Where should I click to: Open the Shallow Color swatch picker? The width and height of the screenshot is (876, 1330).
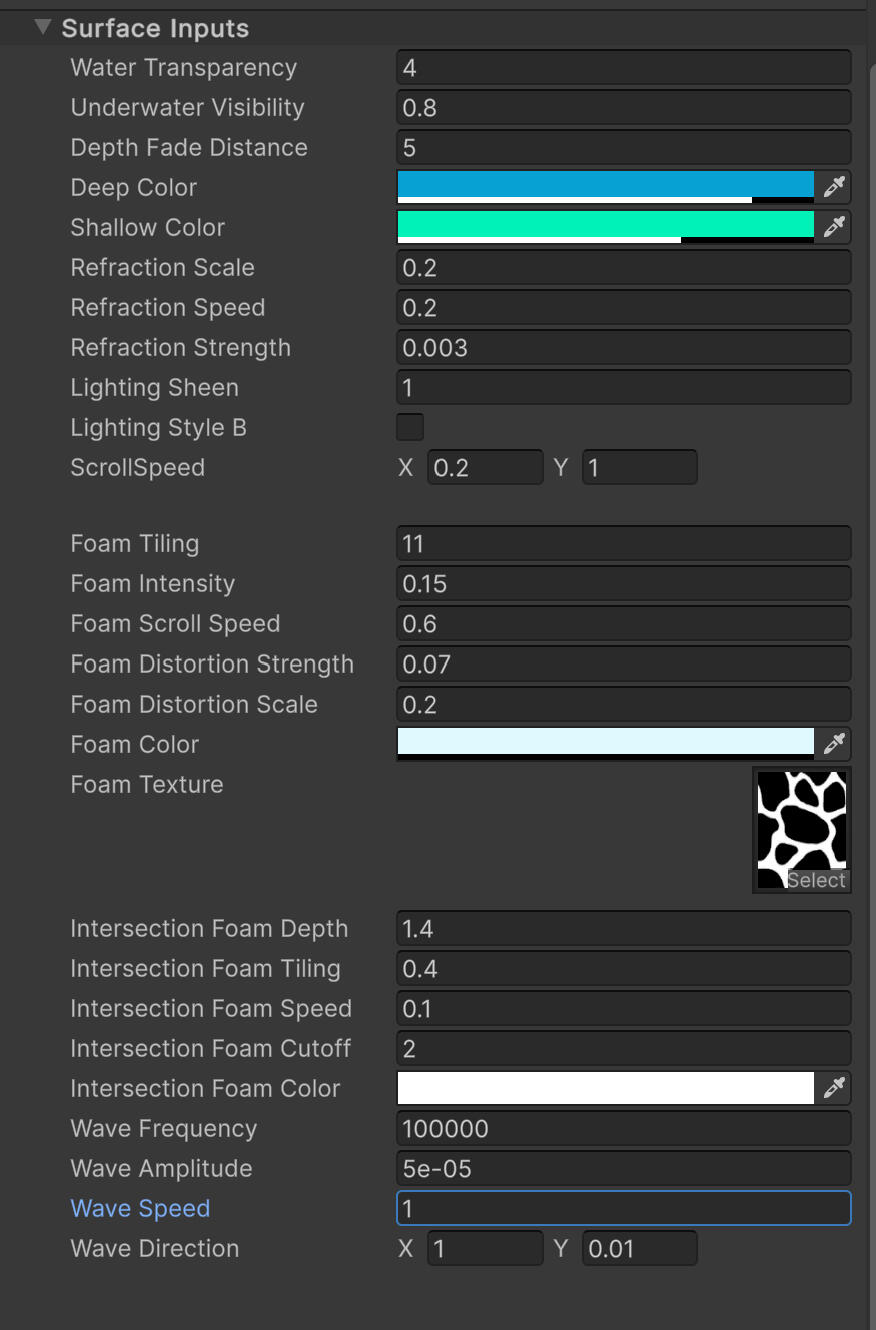pos(605,226)
